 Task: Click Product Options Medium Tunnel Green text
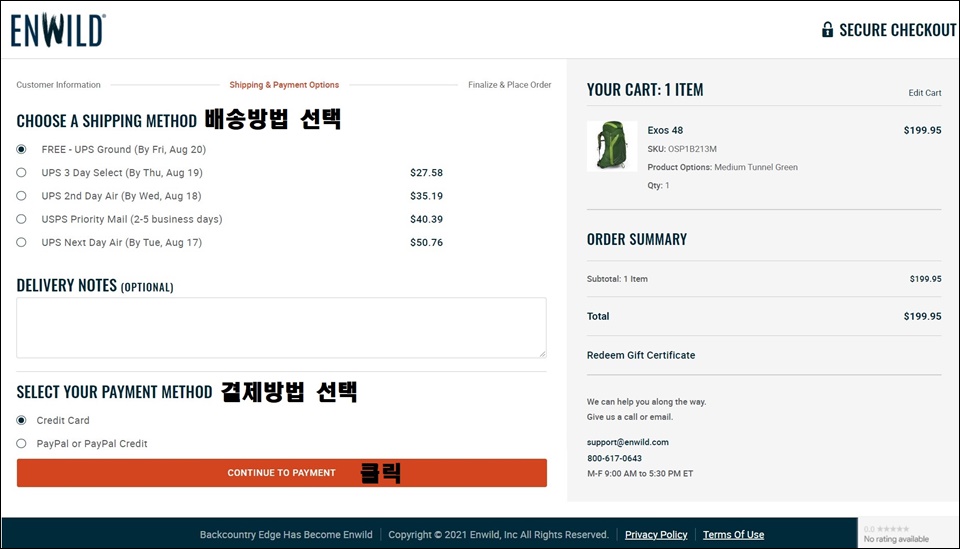click(722, 167)
